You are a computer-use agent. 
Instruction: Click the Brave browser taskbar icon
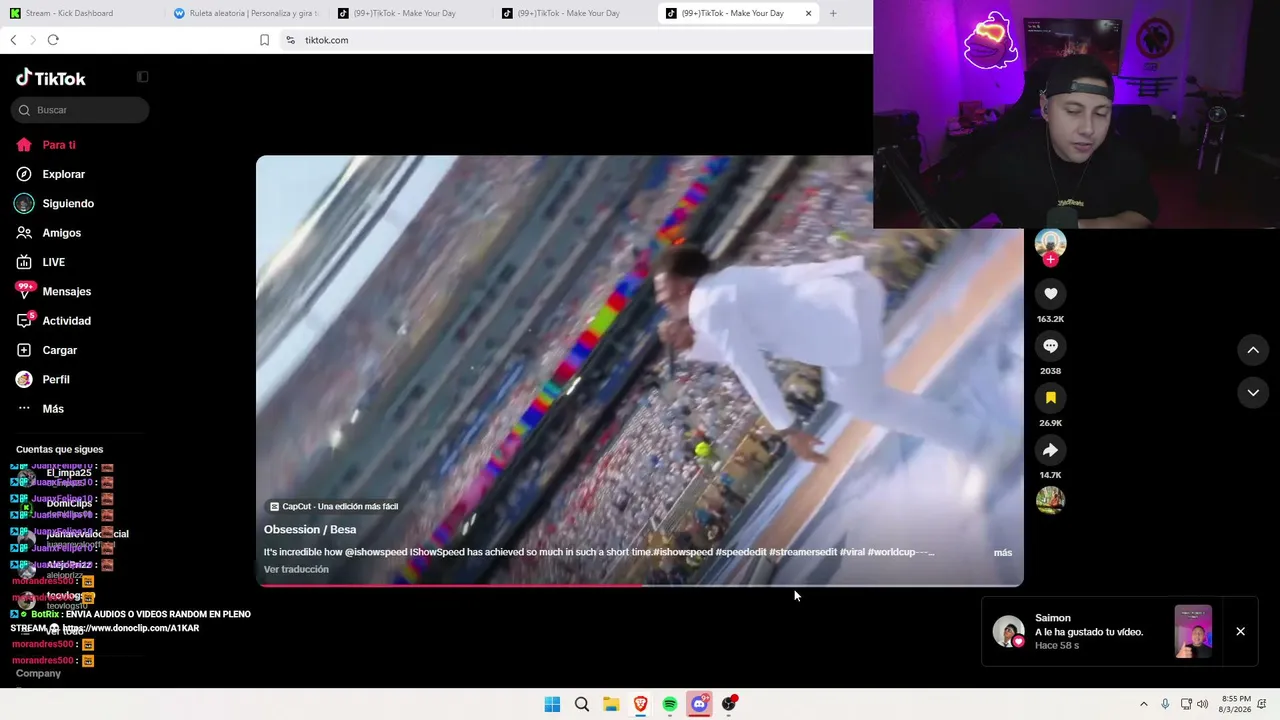[640, 704]
